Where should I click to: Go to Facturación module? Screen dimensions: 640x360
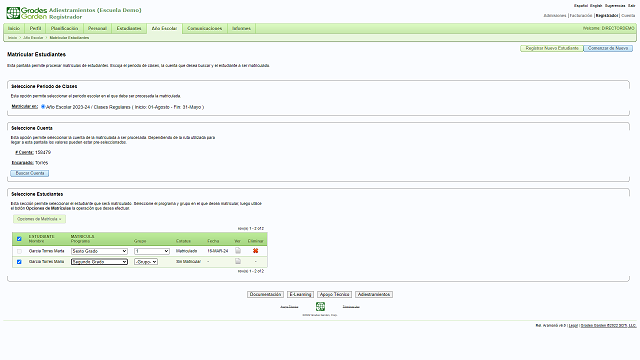click(581, 16)
